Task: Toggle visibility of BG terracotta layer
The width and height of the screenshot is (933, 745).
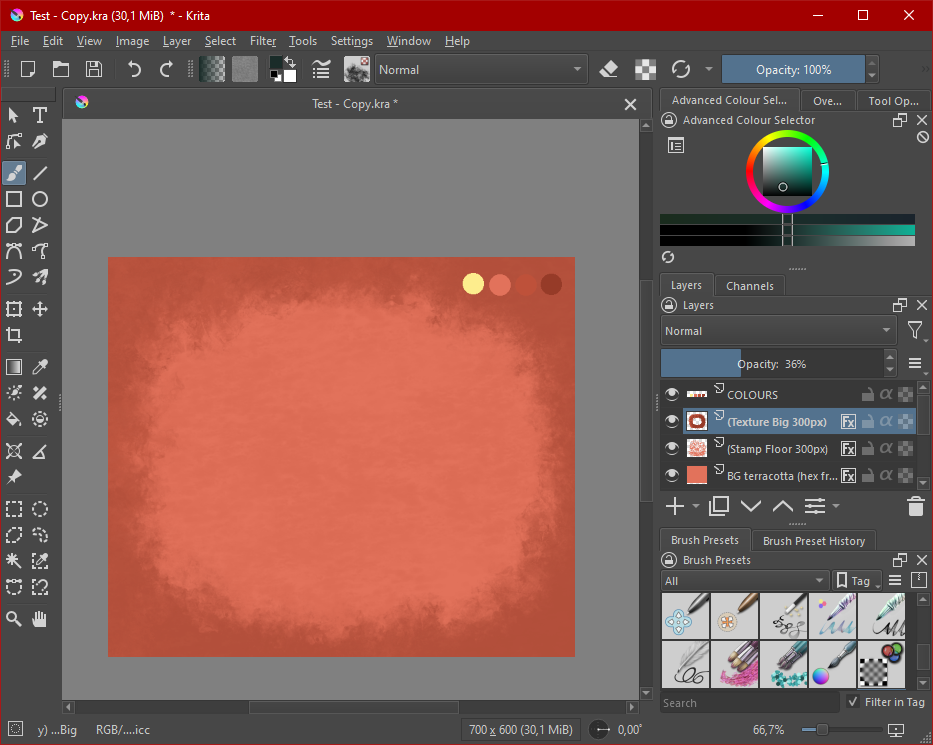Action: click(672, 475)
